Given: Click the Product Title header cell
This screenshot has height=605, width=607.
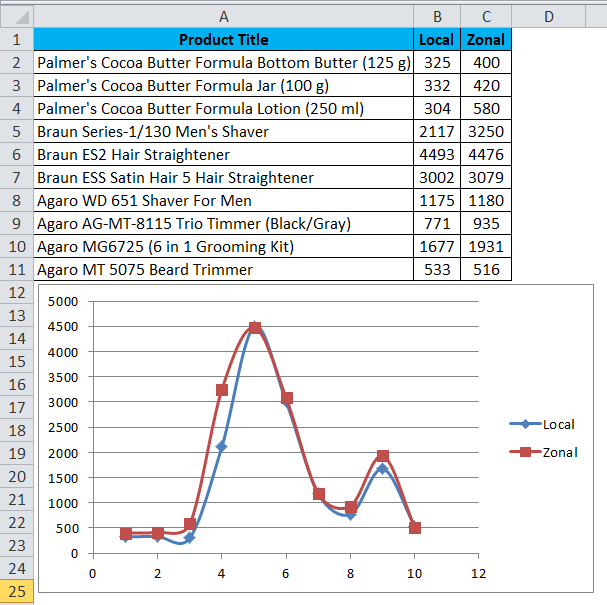Looking at the screenshot, I should pyautogui.click(x=224, y=39).
